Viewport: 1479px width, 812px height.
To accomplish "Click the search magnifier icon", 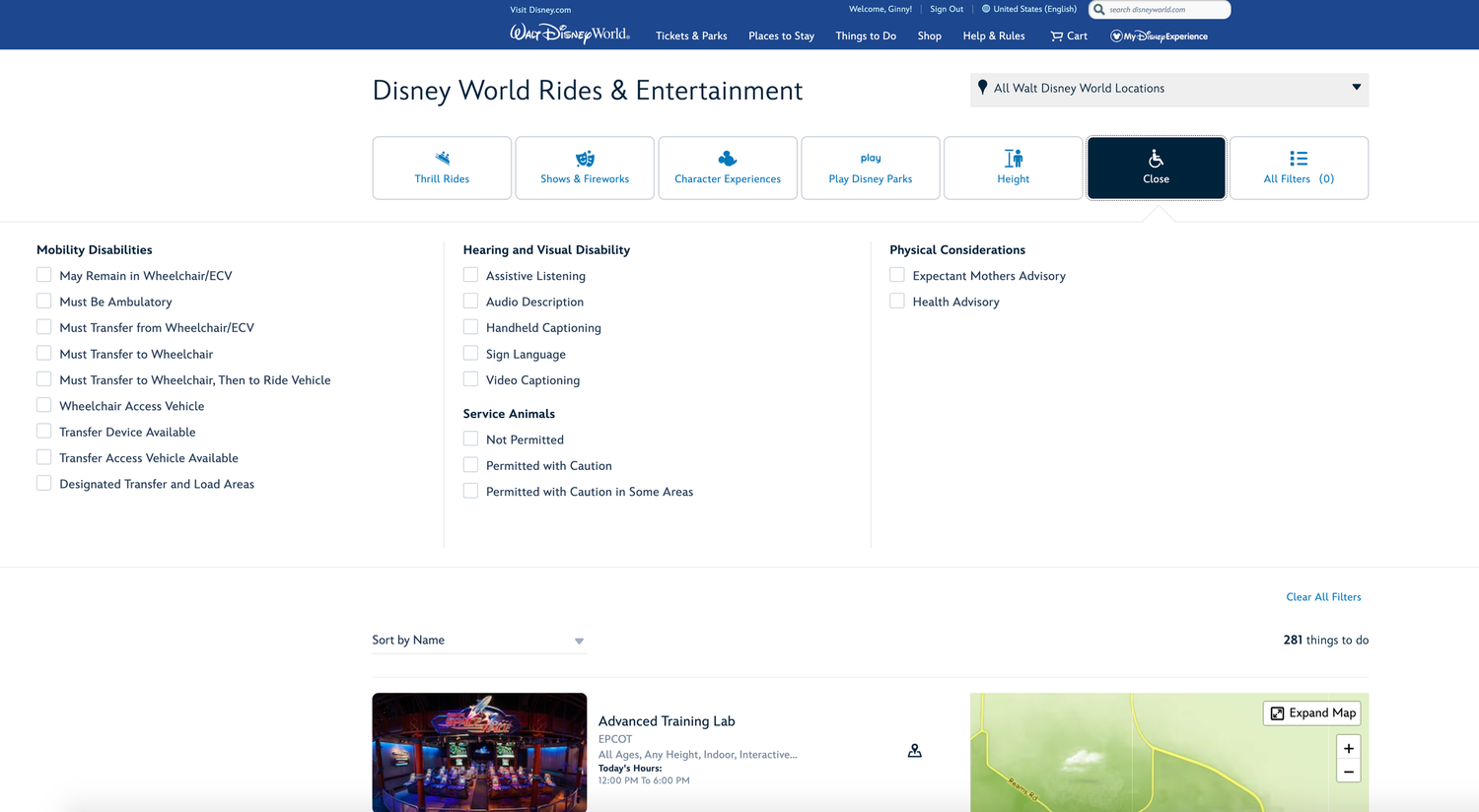I will 1099,10.
